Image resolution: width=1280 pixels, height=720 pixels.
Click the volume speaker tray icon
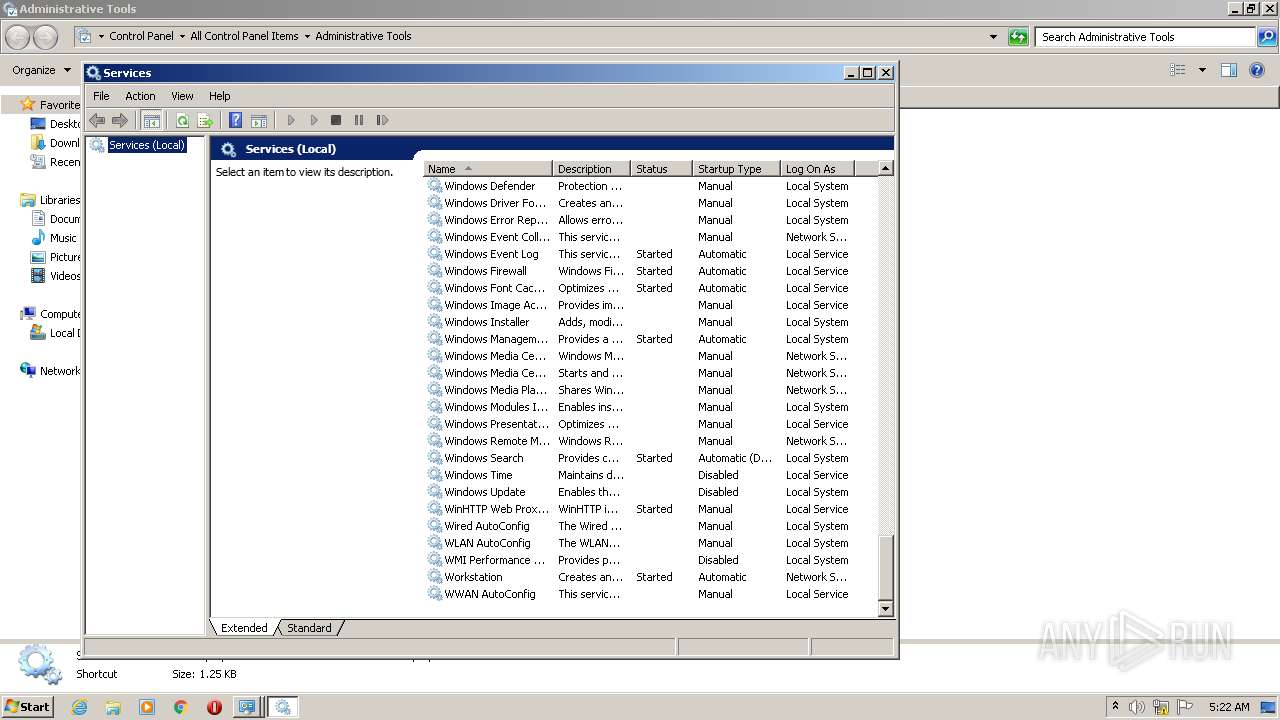1137,707
